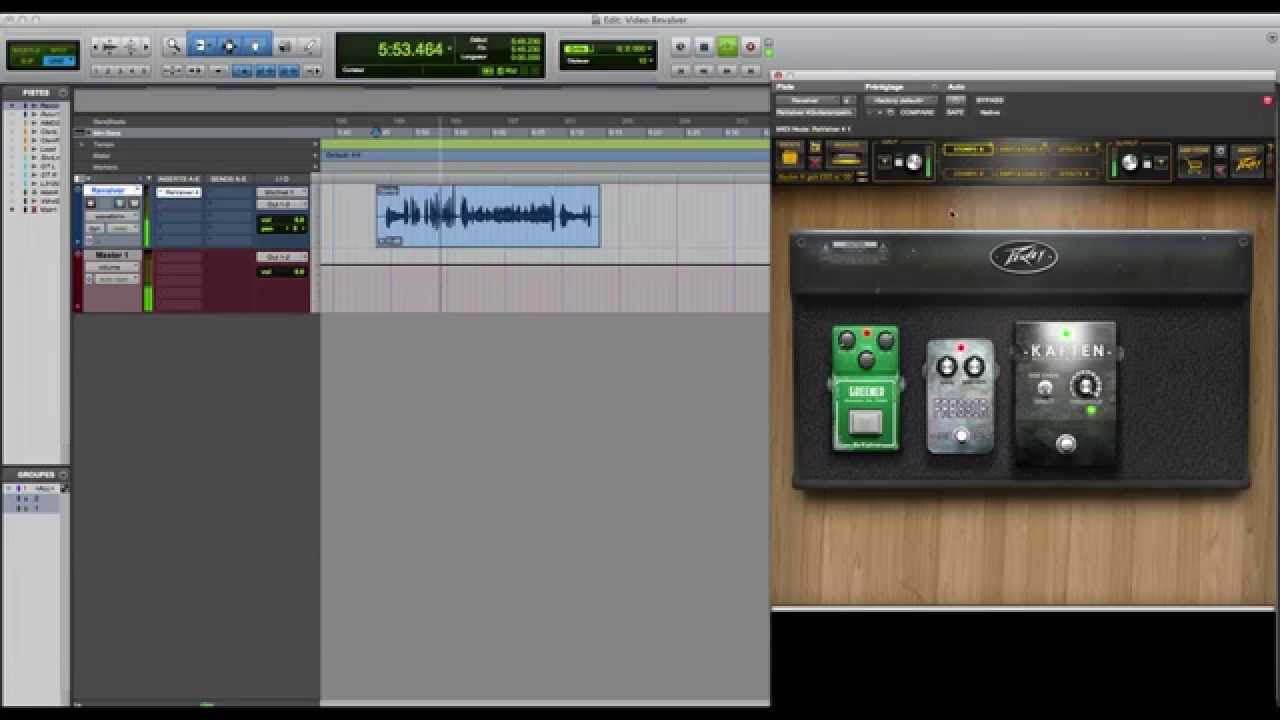This screenshot has width=1280, height=720.
Task: Switch to the Effects A tab
Action: [x=1074, y=149]
